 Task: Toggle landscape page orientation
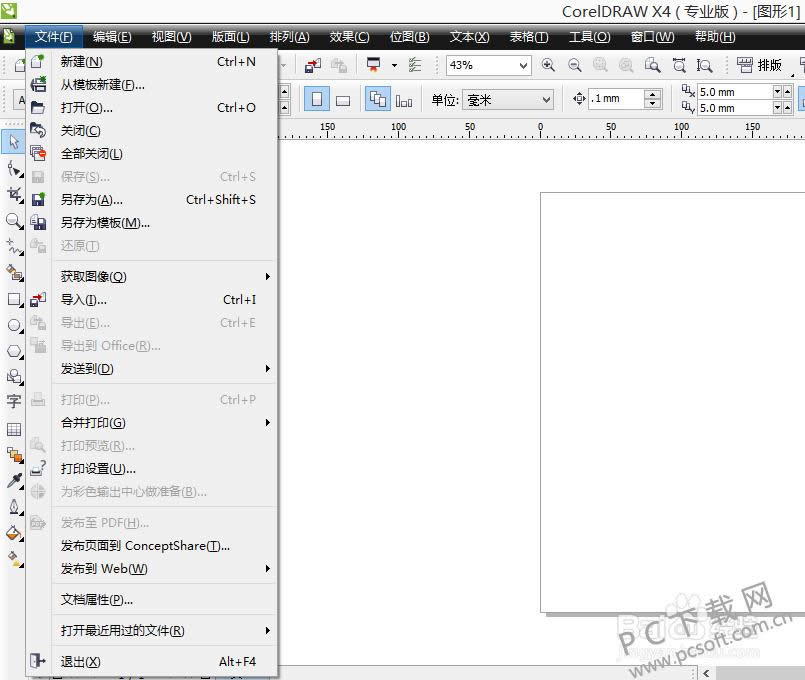pos(343,99)
